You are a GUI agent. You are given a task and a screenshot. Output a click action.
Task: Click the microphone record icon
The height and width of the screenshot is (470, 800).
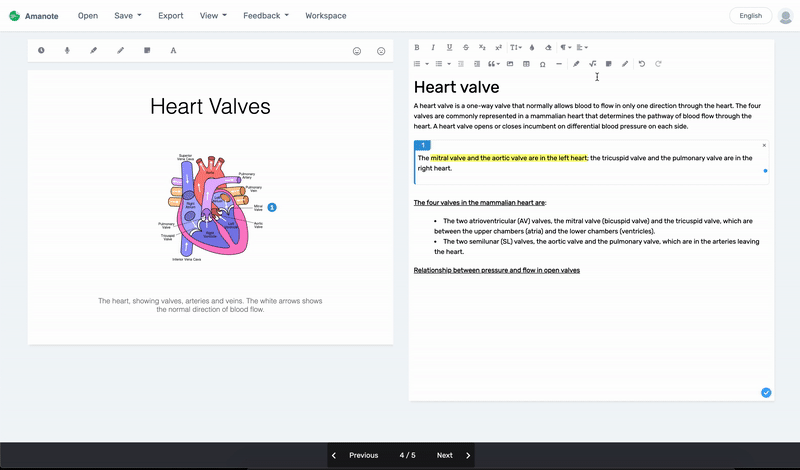pos(68,50)
